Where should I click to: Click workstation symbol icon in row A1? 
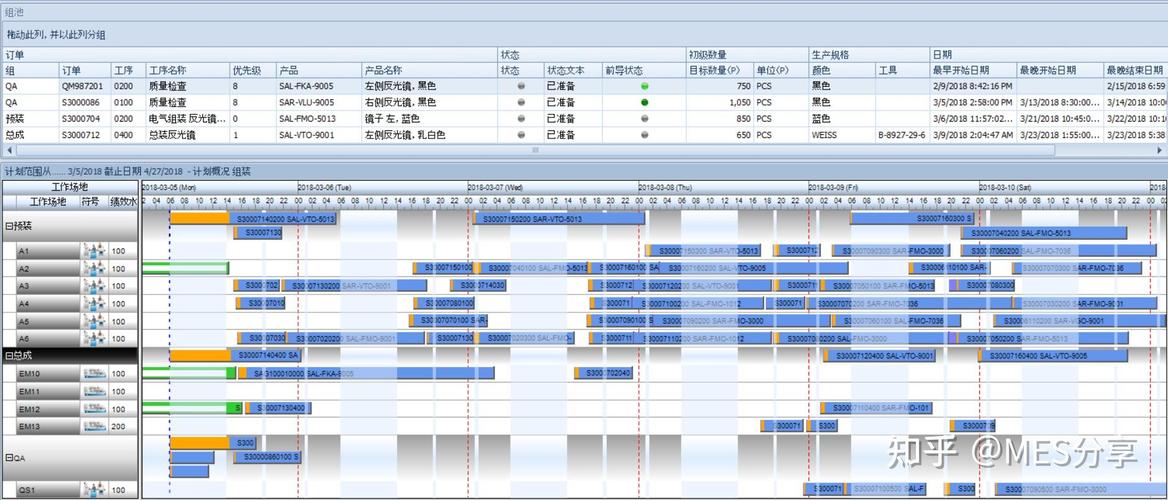(x=95, y=251)
